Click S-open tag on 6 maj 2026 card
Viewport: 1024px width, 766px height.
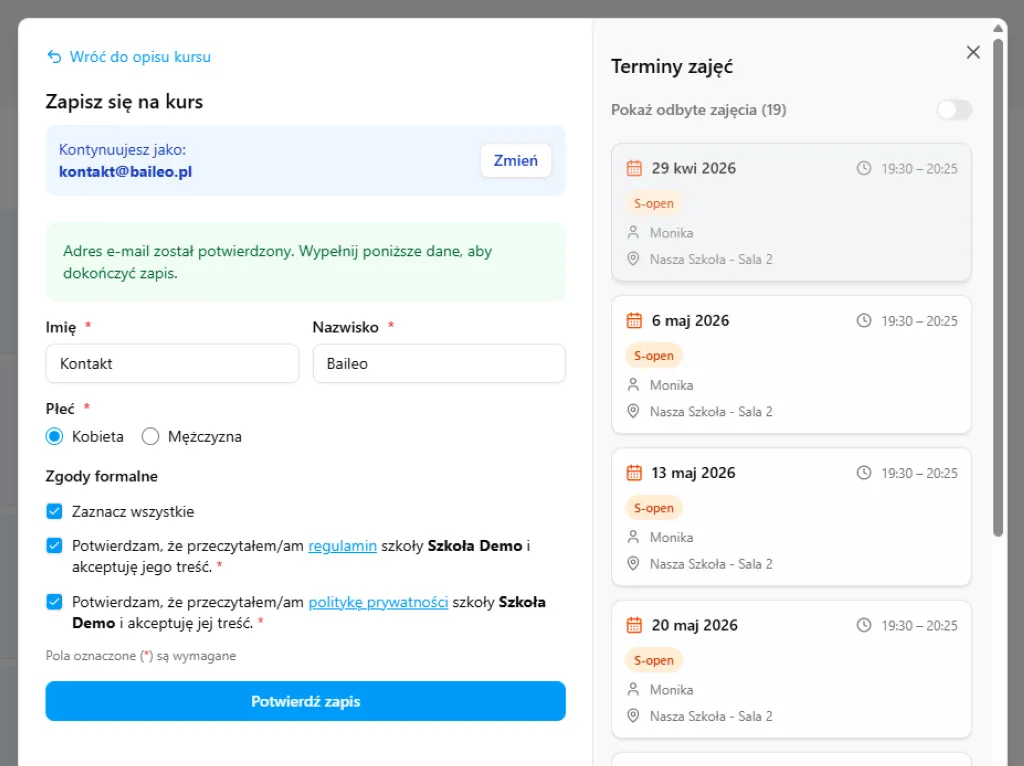(x=654, y=355)
